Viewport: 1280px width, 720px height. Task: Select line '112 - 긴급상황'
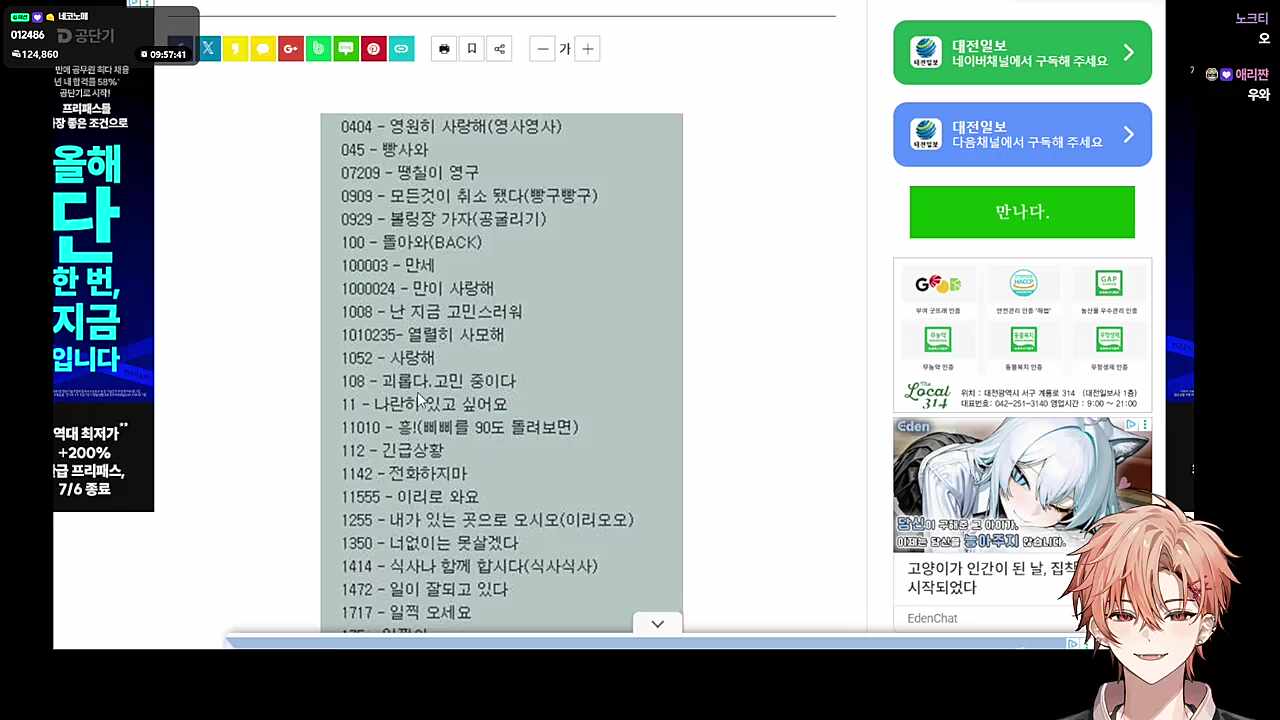(392, 450)
